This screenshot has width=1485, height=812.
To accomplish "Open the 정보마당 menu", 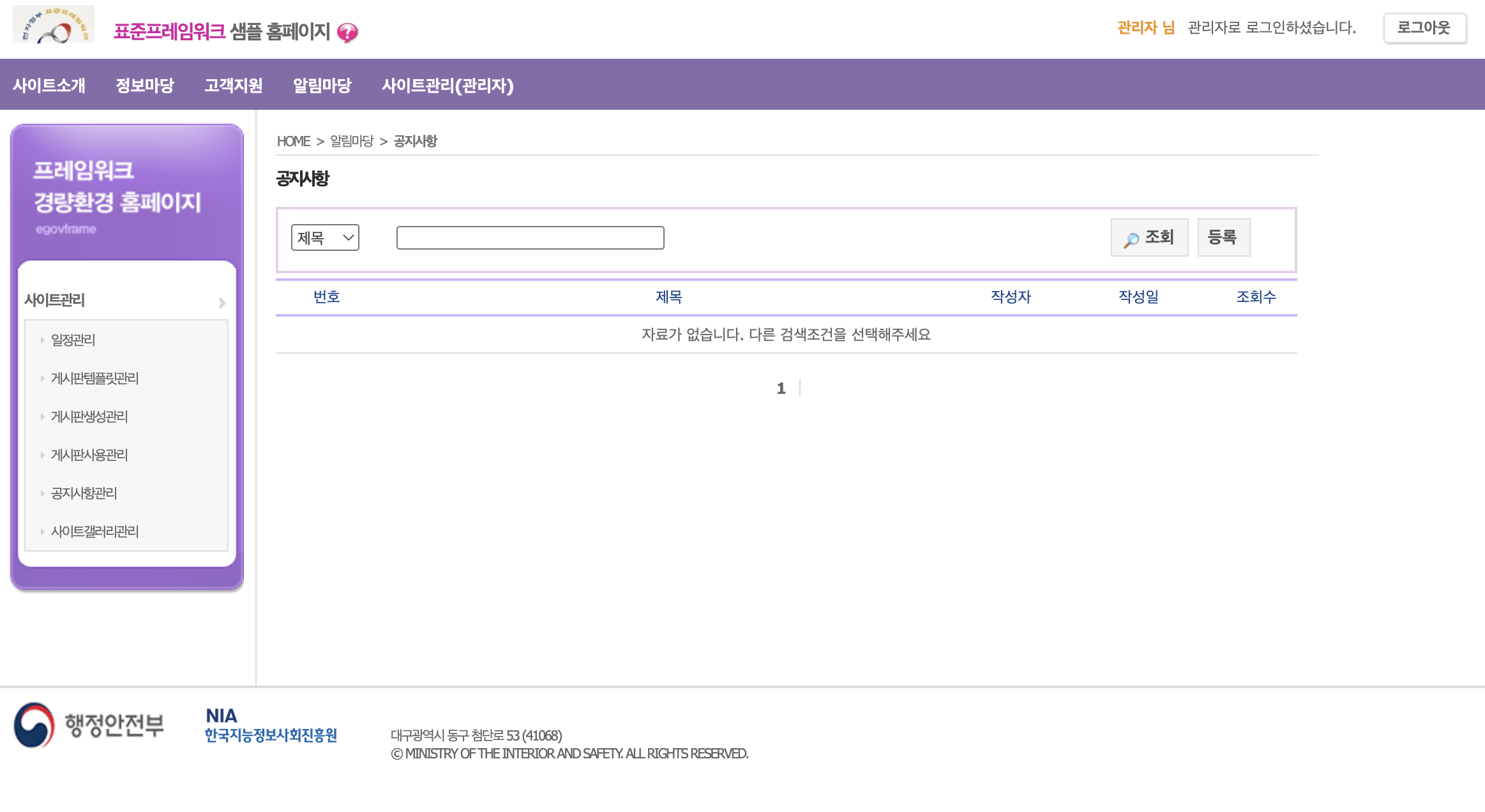I will pos(145,85).
